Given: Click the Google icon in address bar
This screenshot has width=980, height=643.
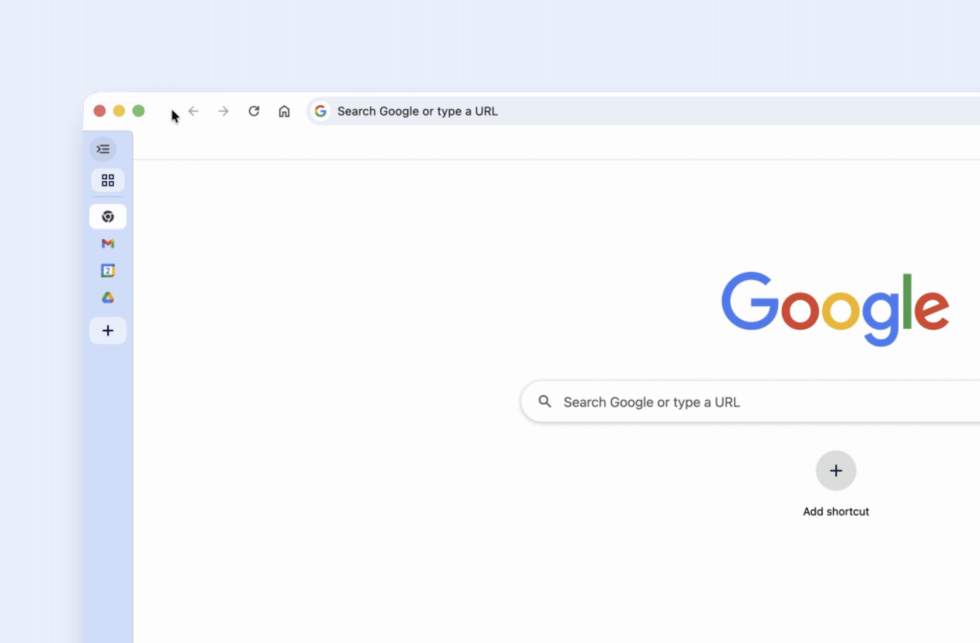Looking at the screenshot, I should (321, 111).
